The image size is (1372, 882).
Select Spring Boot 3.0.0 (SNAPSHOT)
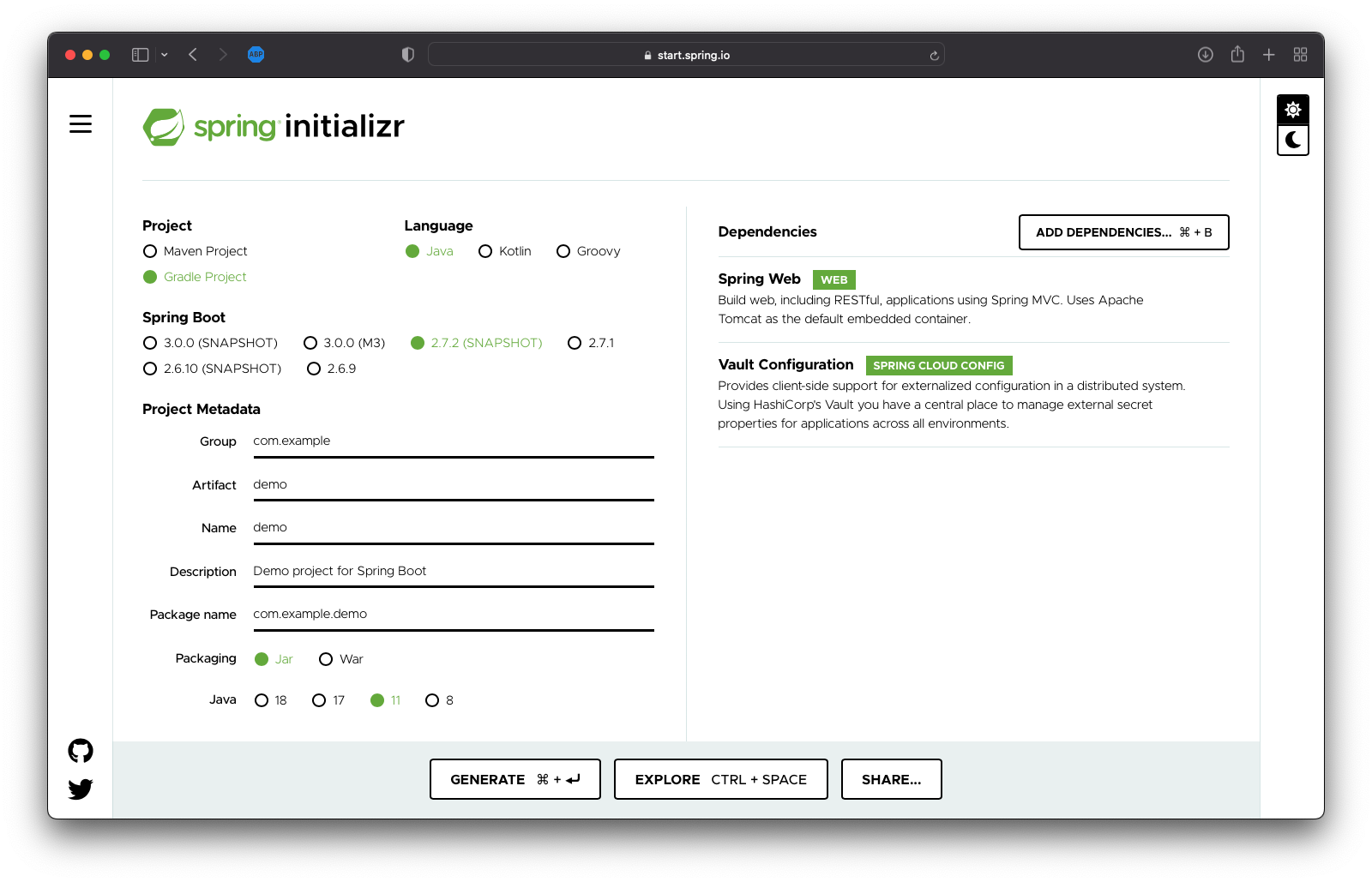tap(211, 343)
